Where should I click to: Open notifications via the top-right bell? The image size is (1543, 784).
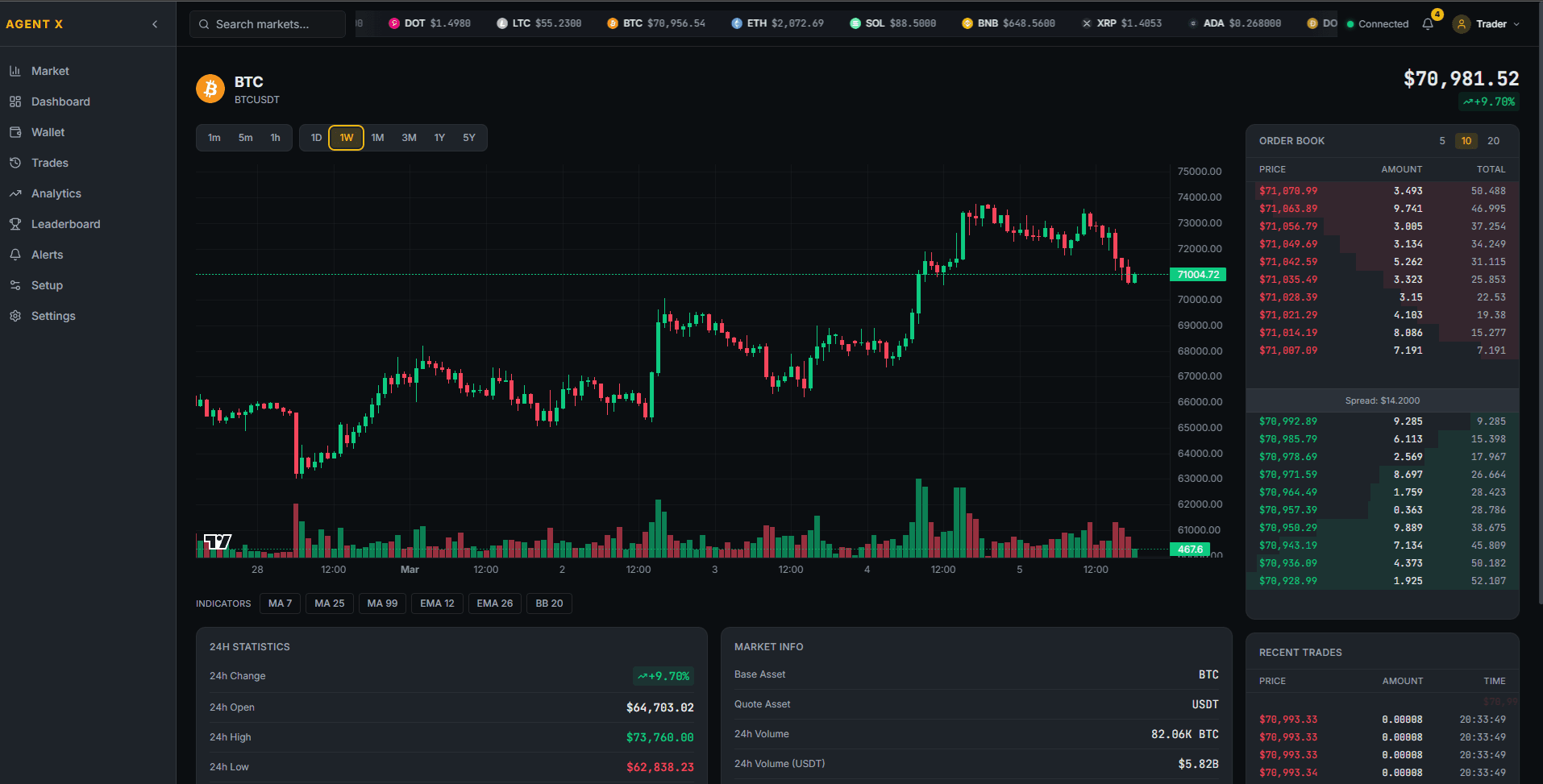point(1428,23)
